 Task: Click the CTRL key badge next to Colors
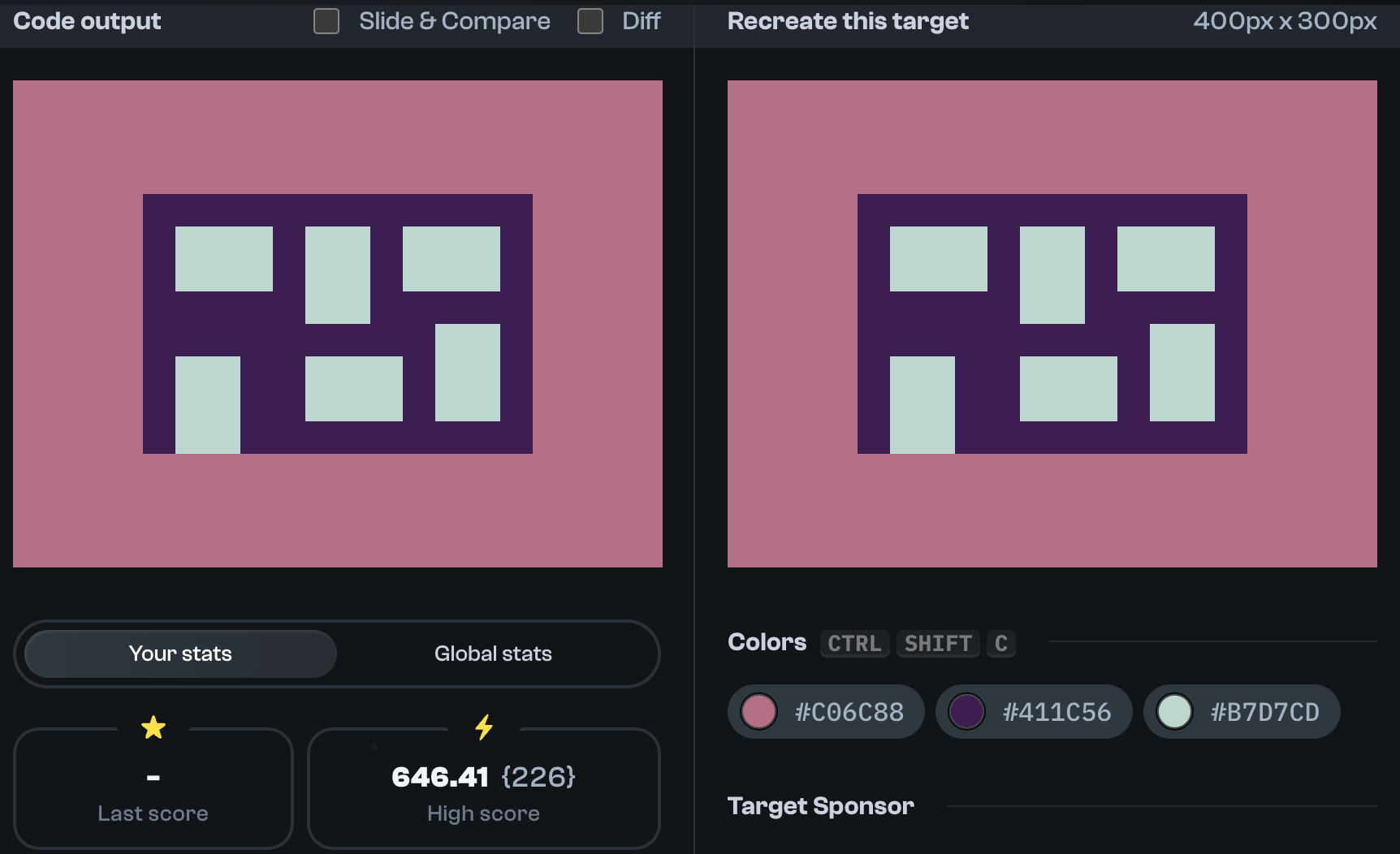[x=853, y=644]
